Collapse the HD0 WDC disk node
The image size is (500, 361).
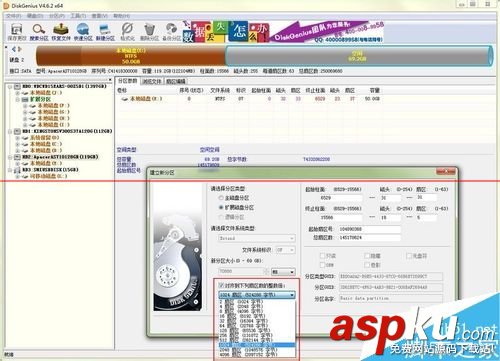point(10,86)
